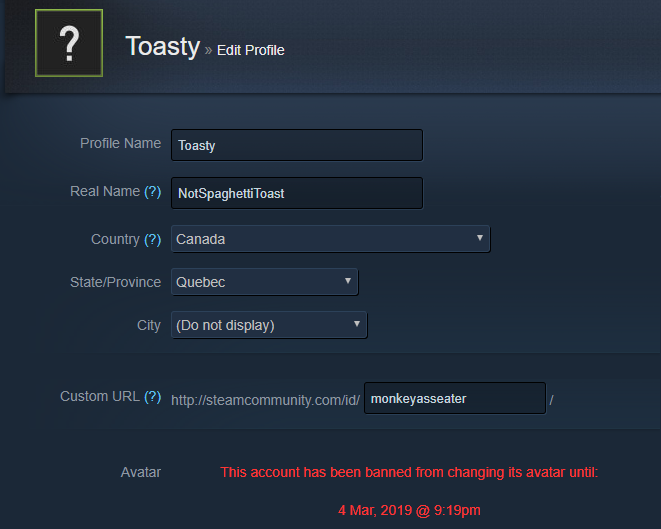Focus the Custom URL field with monkeyasseater

[455, 398]
